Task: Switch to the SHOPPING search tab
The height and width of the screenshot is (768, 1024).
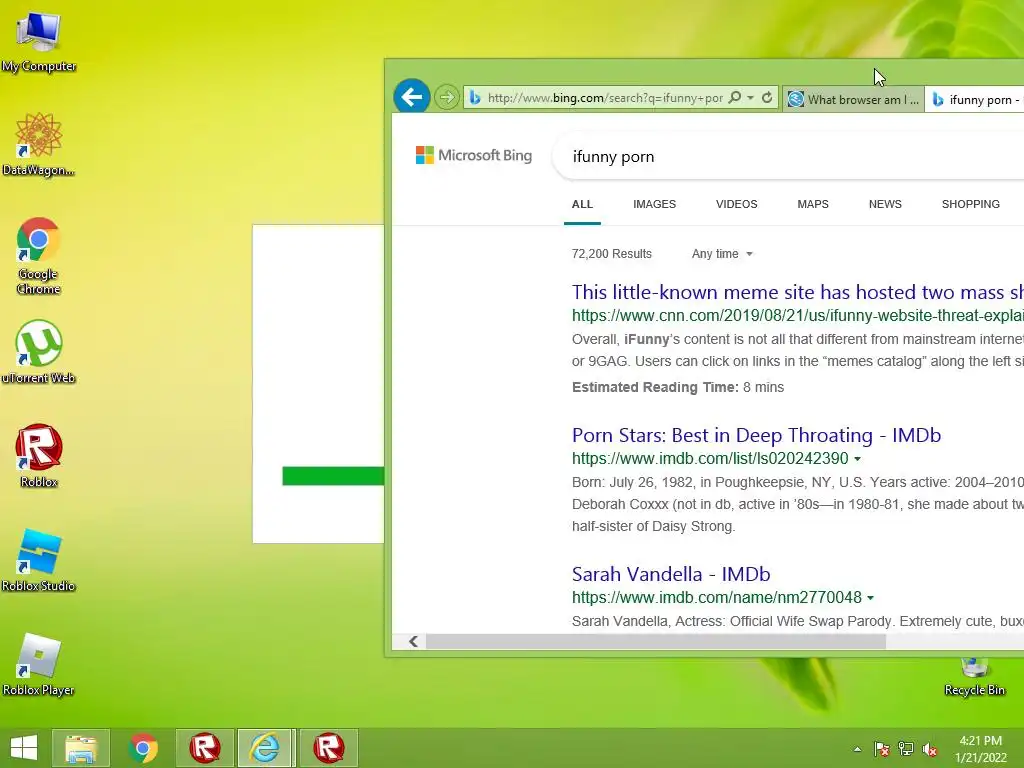Action: point(970,204)
